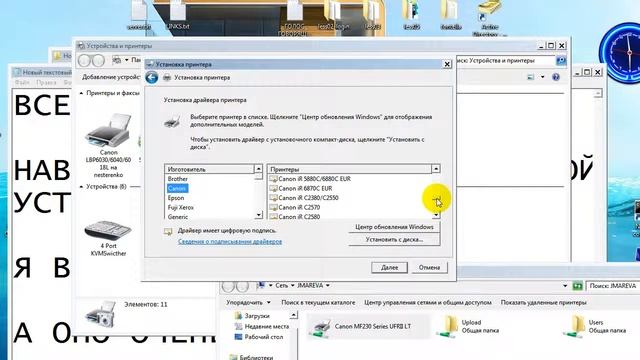Click the Принтеры column header

pos(349,169)
